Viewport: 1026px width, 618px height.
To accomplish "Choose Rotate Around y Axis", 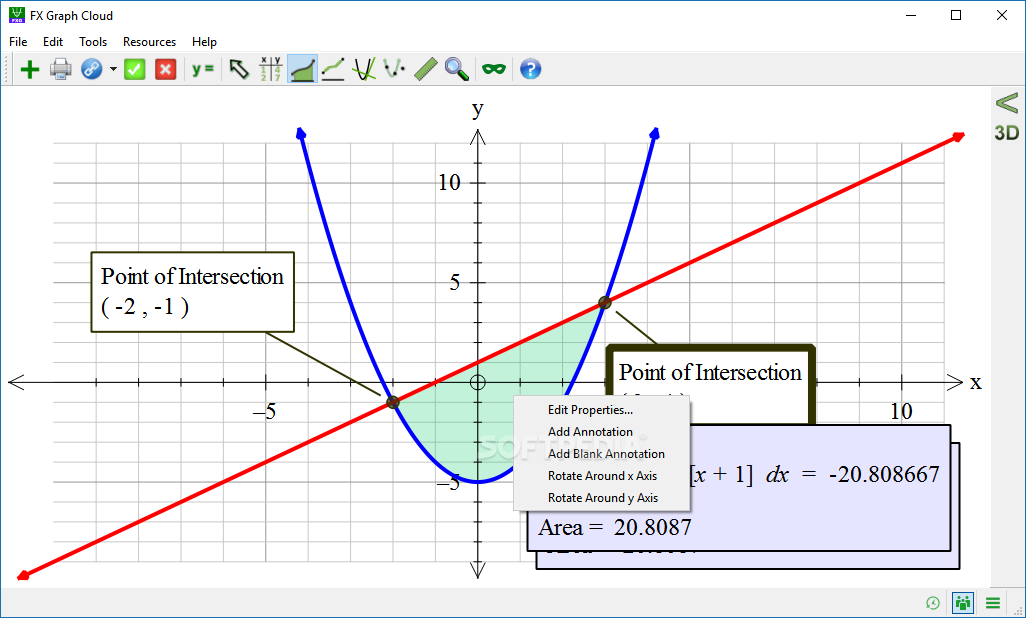I will click(x=602, y=498).
